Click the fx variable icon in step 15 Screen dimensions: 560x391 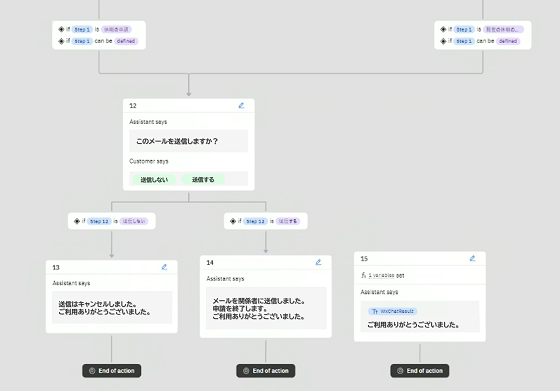click(x=364, y=275)
